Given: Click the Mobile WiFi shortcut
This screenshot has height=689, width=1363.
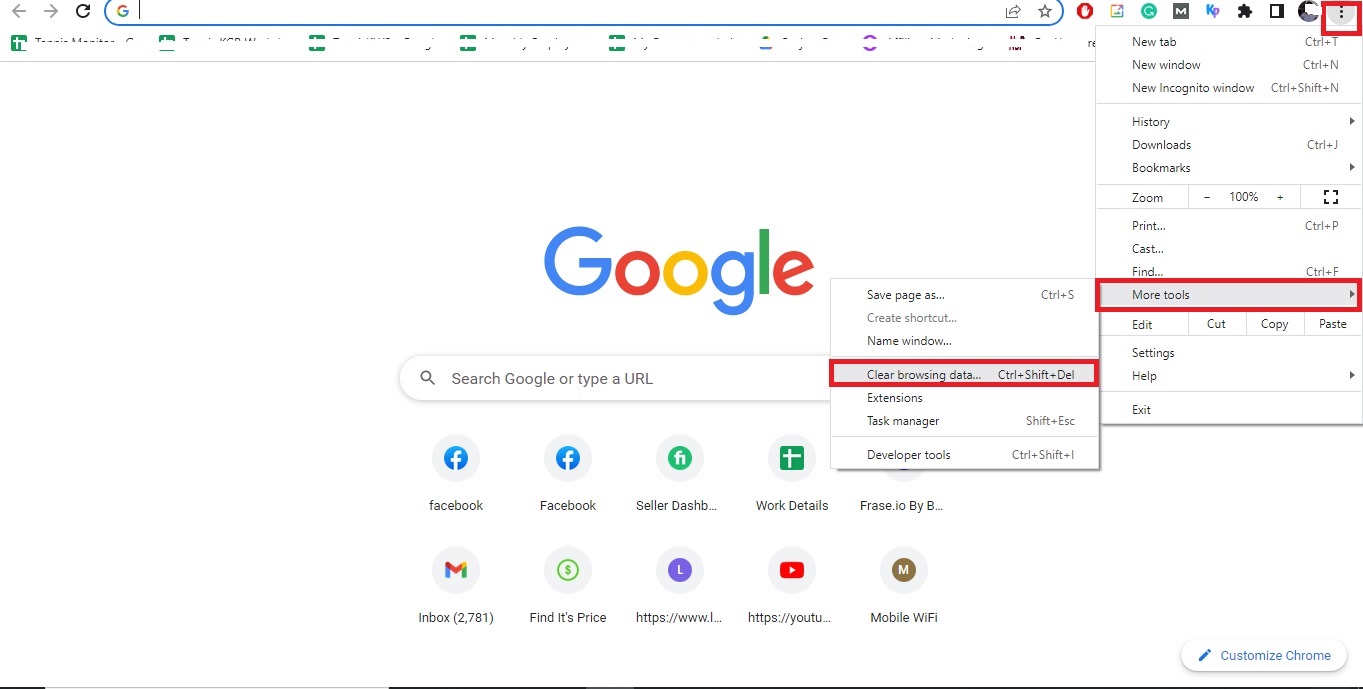Looking at the screenshot, I should click(x=903, y=569).
